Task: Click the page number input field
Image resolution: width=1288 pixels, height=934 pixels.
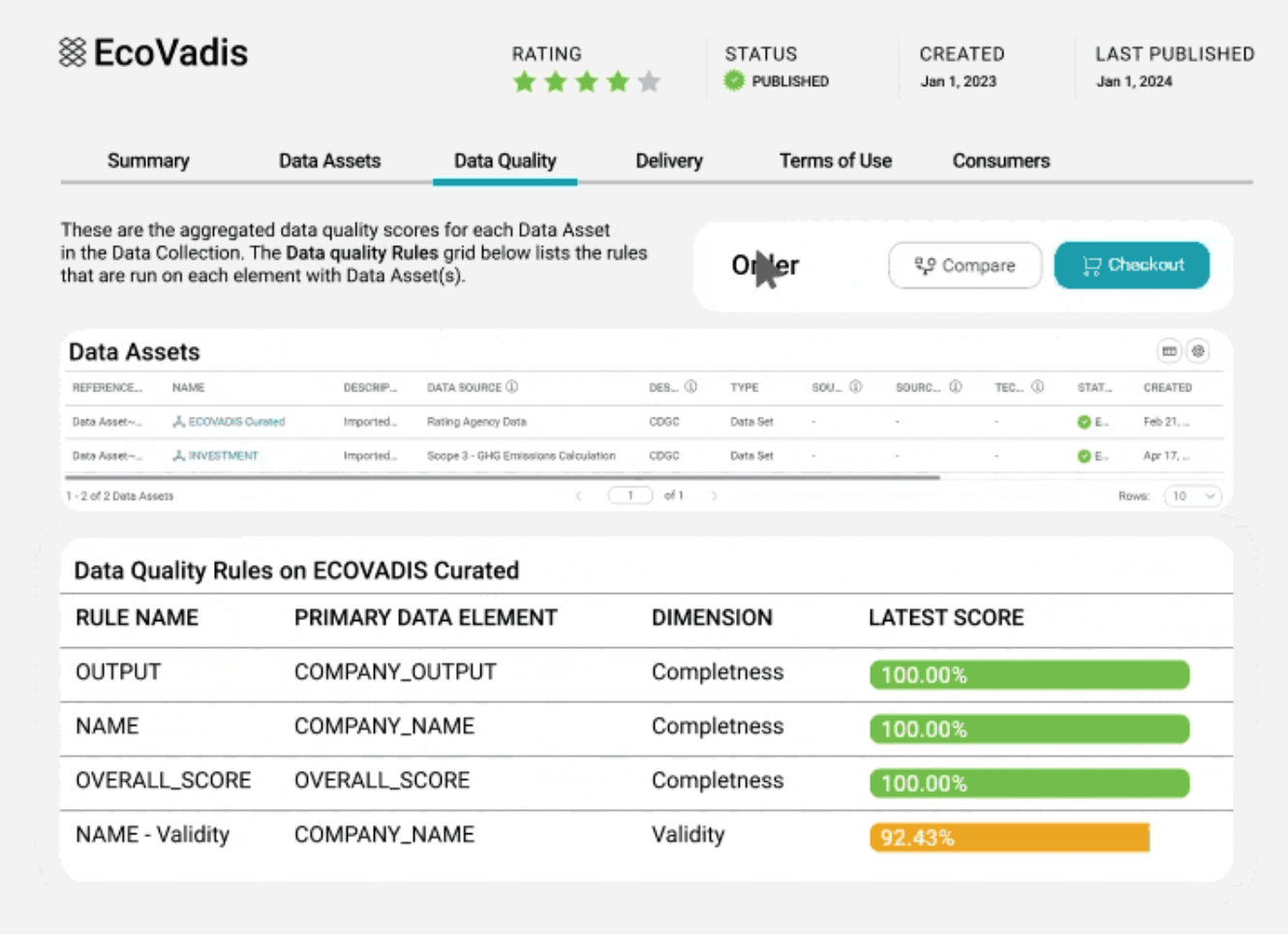Action: [629, 496]
